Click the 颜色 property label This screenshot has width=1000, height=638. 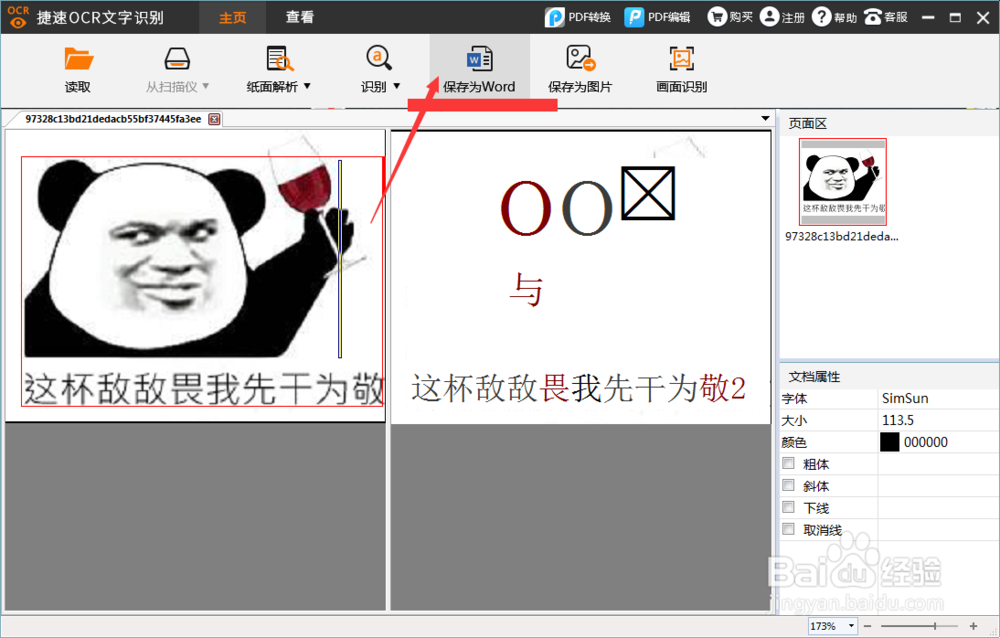tap(794, 442)
